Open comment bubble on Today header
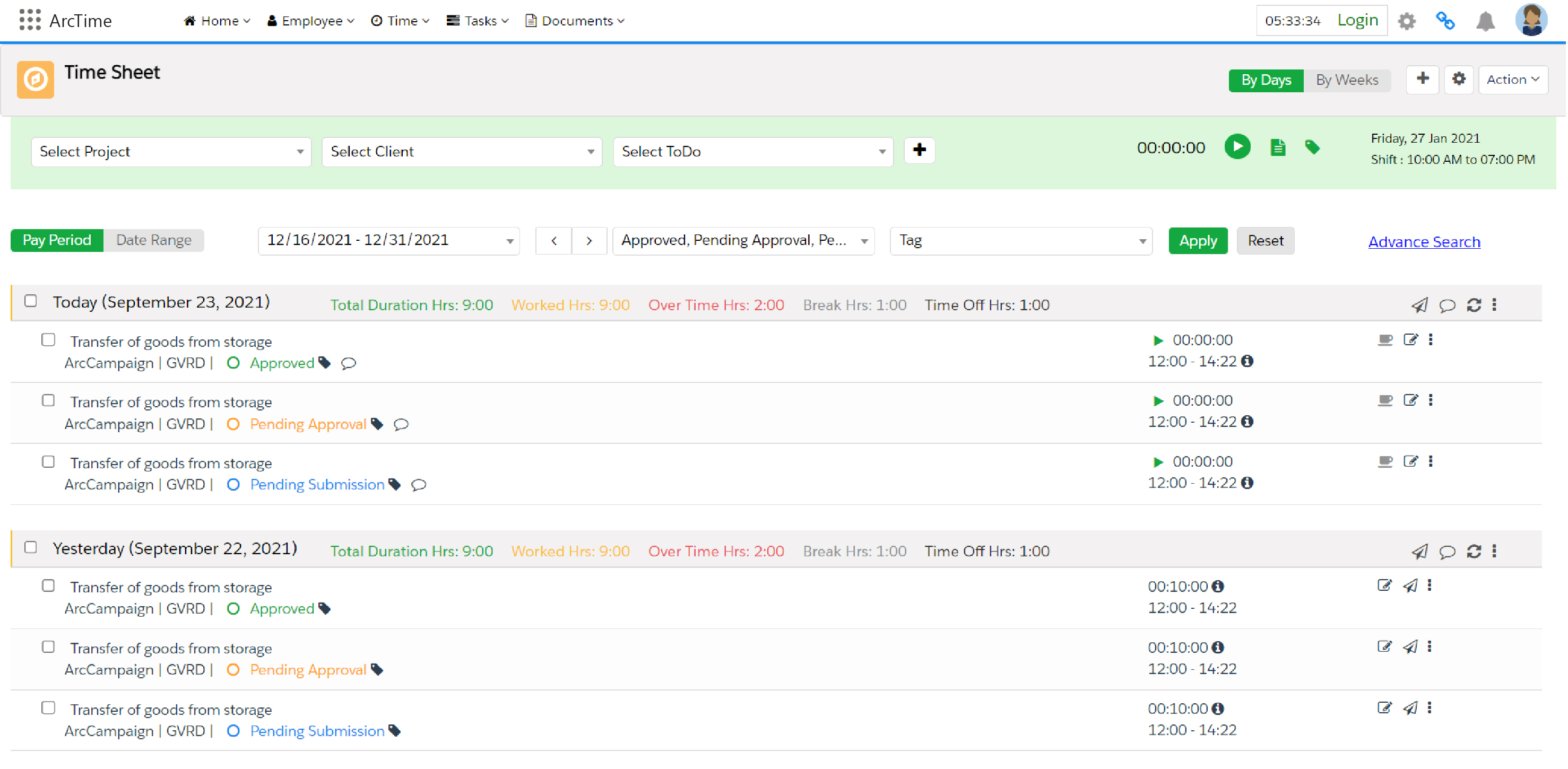Screen dimensions: 1568x769 click(1447, 305)
